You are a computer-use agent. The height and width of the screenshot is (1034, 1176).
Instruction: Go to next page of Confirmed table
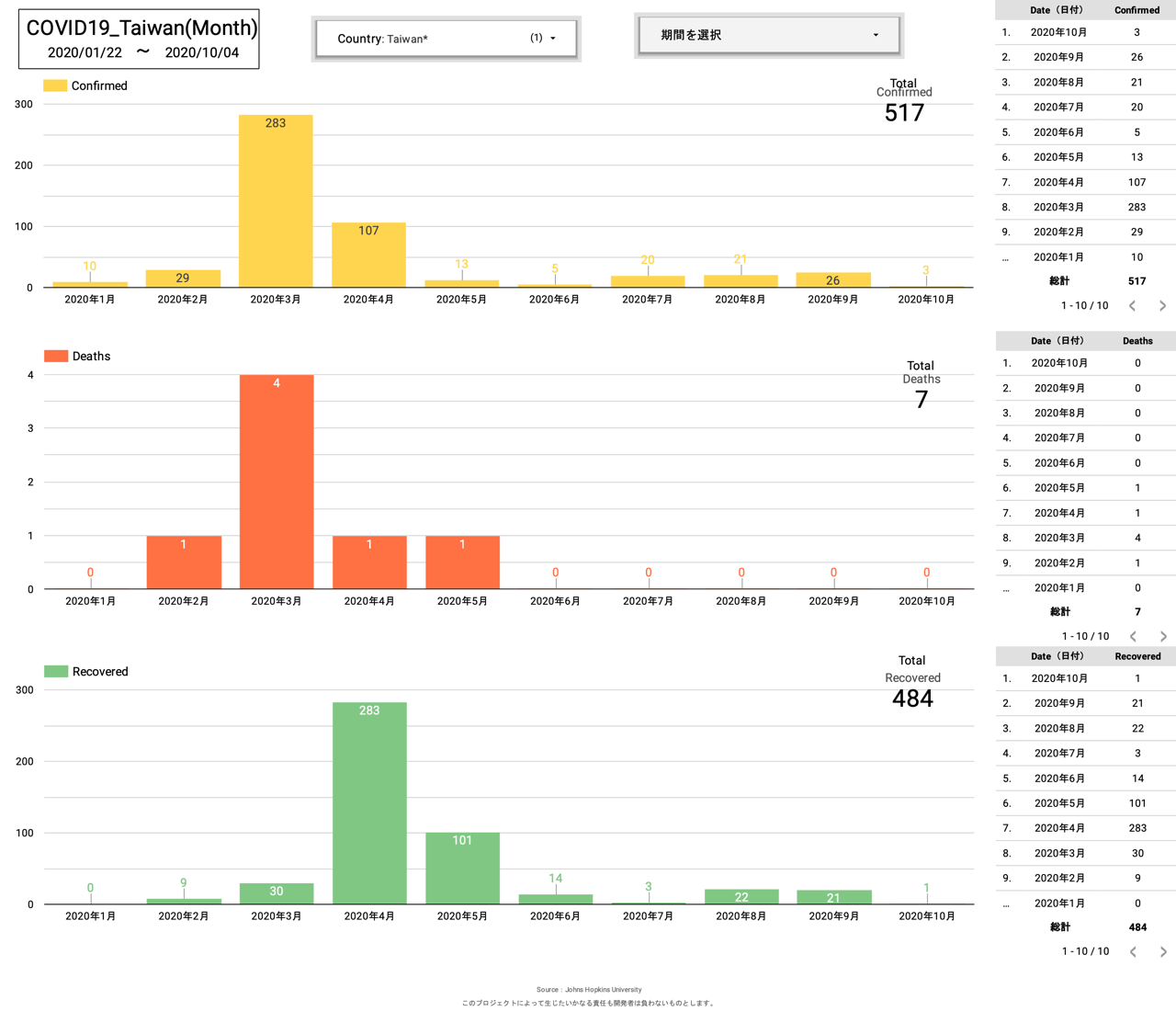point(1162,306)
